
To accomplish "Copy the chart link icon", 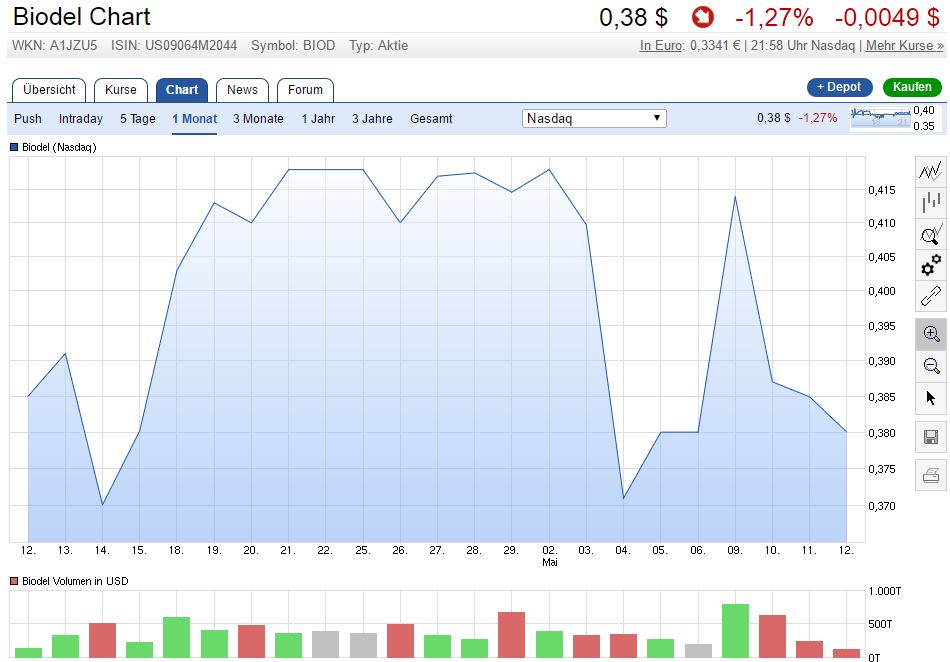I will (931, 297).
